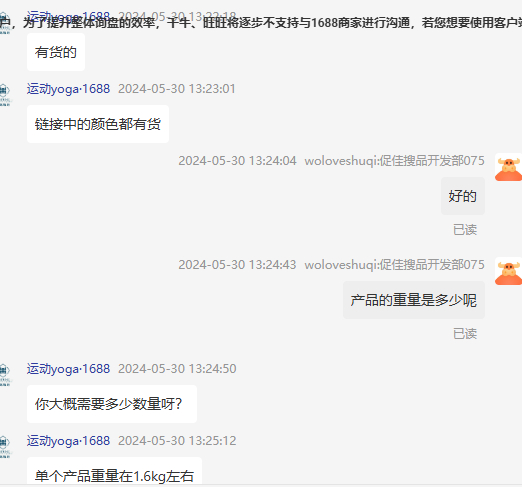Viewport: 522px width, 487px height.
Task: Select the 你大概需要多少数量呀 message bubble
Action: tap(112, 404)
